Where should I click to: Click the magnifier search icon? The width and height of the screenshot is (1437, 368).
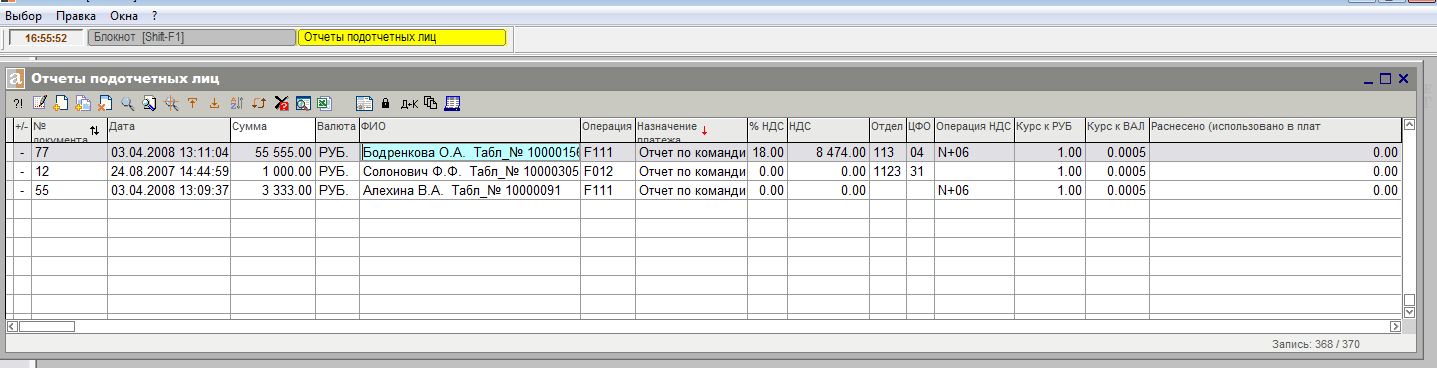coord(128,102)
